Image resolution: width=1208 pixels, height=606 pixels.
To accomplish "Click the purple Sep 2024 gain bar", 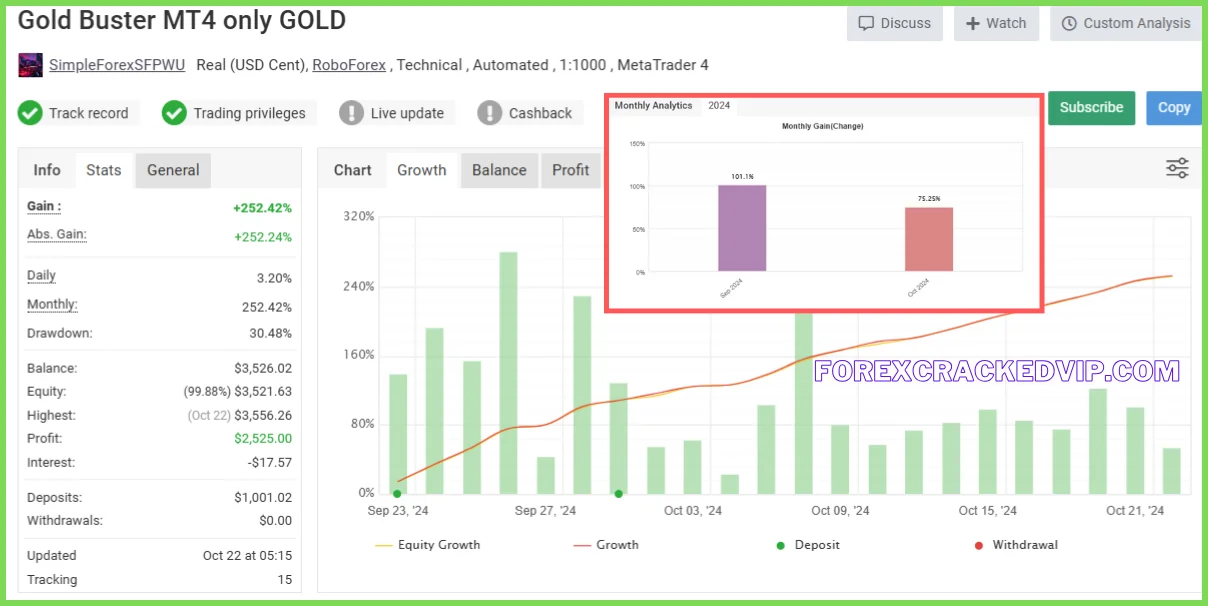I will click(x=742, y=228).
